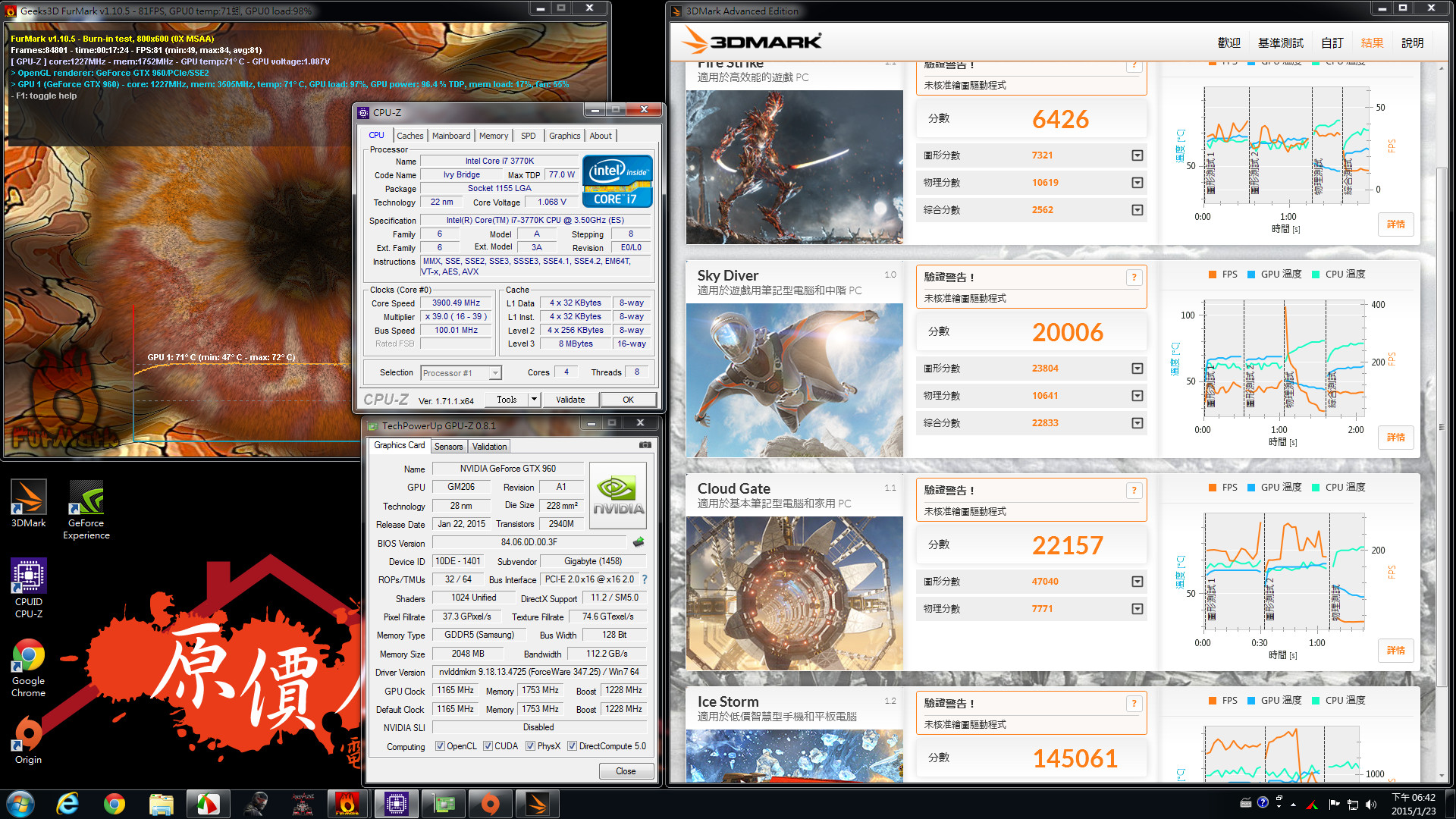Expand Cloud Gate physics score 7771
1456x819 pixels.
point(1137,609)
